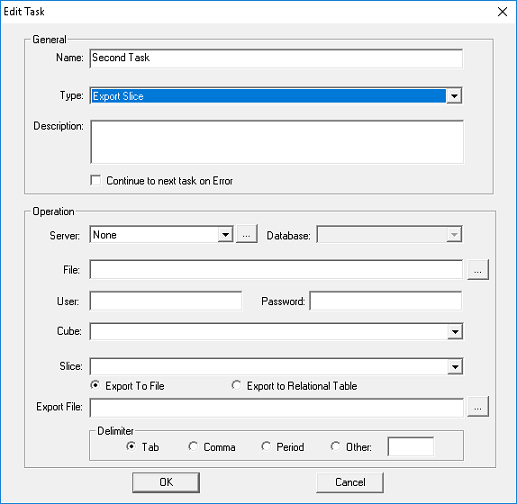The width and height of the screenshot is (517, 504).
Task: Click into the Description text area
Action: coord(277,142)
